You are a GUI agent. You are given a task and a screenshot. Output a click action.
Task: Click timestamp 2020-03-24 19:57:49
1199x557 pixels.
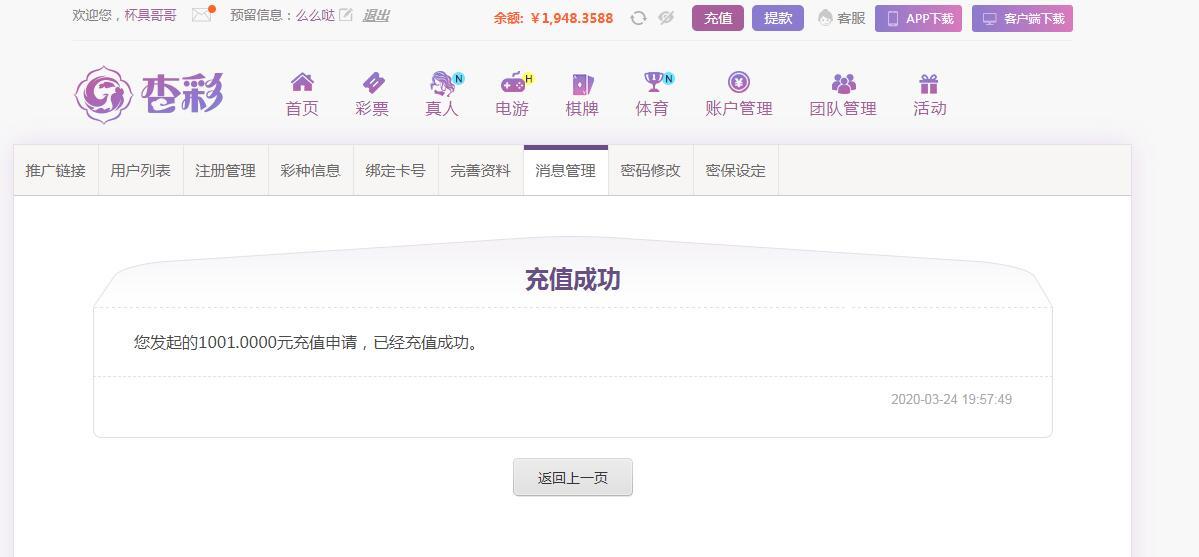tap(951, 399)
